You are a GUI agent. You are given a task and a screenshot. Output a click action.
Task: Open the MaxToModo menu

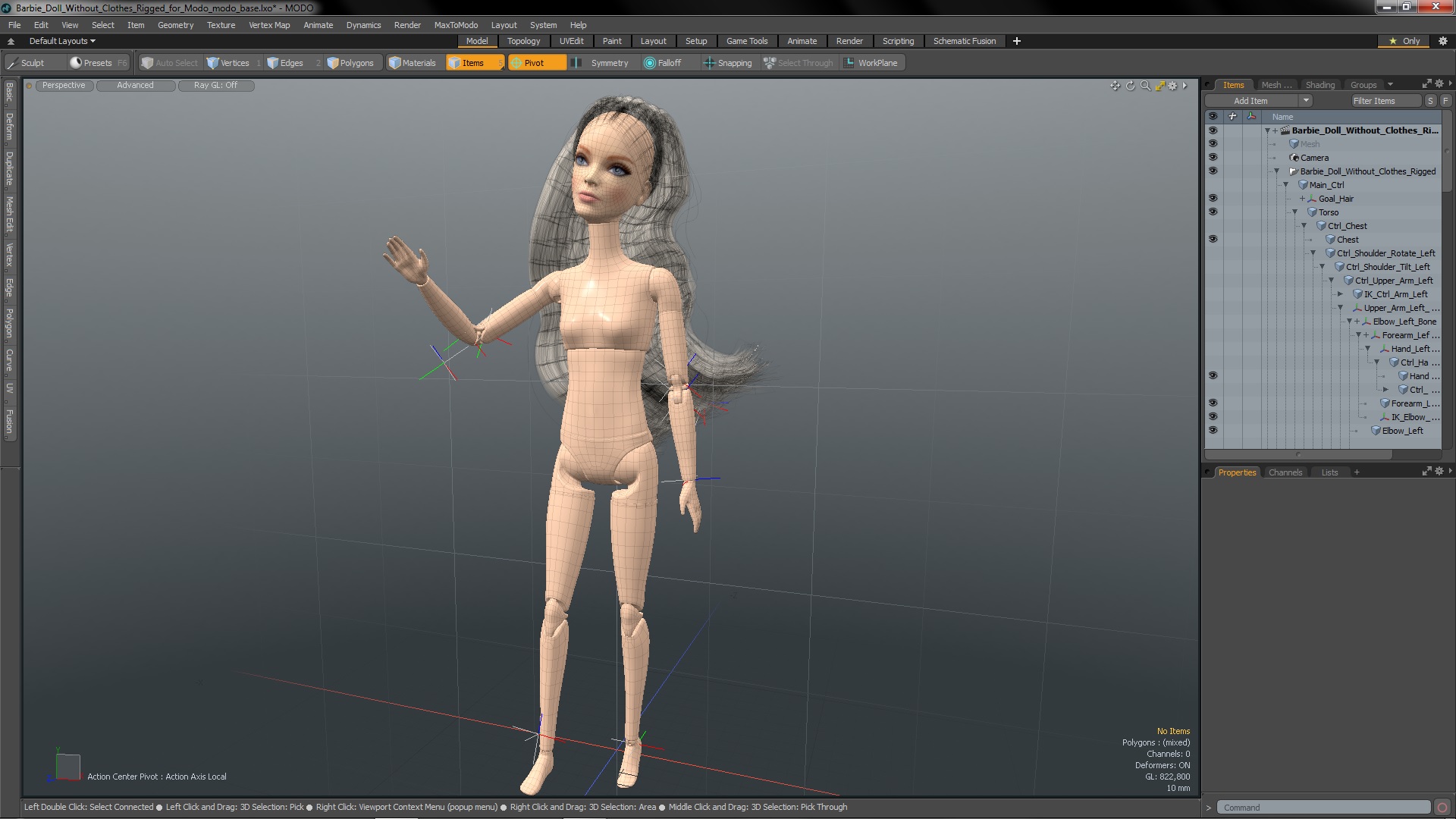pos(456,25)
